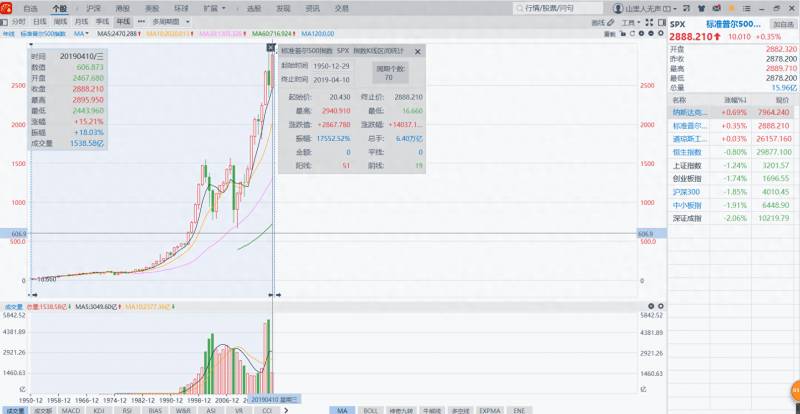The image size is (800, 414).
Task: Select 纳斯达克 row in index list
Action: 733,112
